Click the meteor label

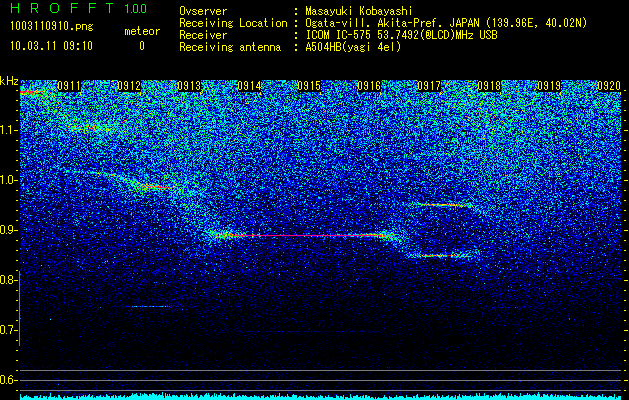[142, 31]
